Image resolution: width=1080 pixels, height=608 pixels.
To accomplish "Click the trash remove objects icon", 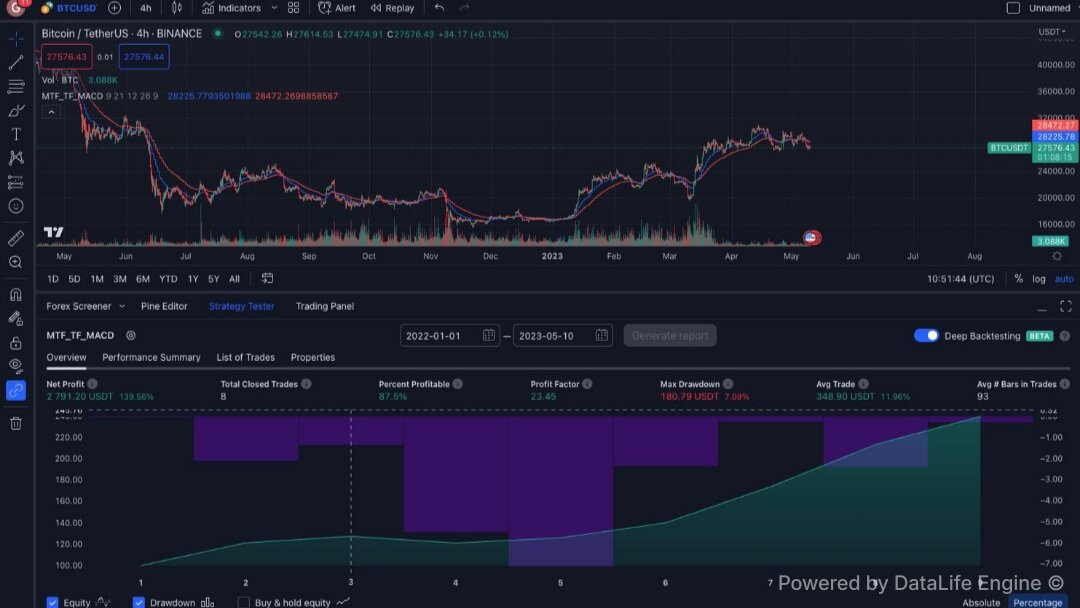I will (16, 423).
